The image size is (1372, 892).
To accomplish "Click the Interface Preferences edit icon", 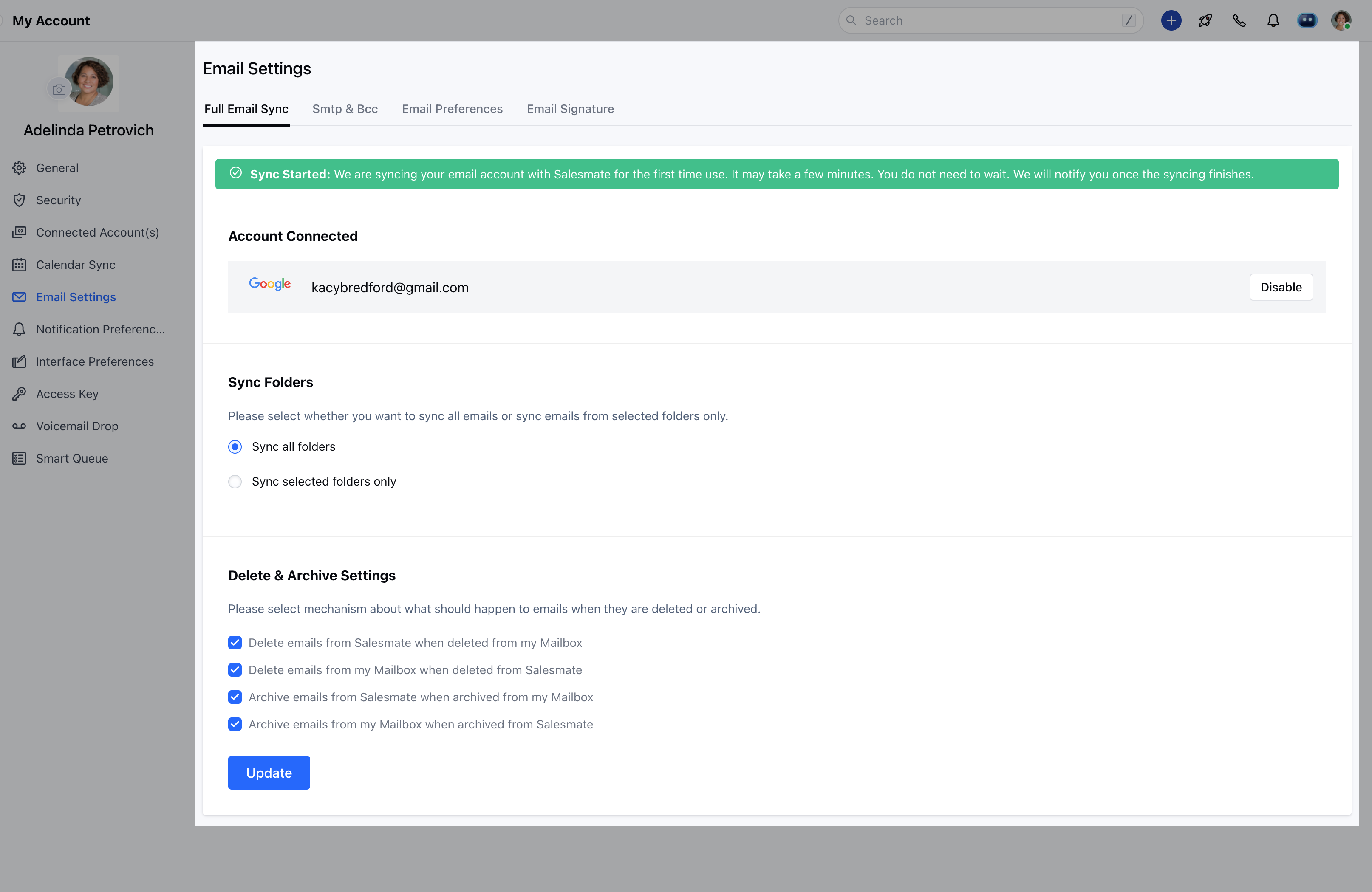I will [x=19, y=361].
